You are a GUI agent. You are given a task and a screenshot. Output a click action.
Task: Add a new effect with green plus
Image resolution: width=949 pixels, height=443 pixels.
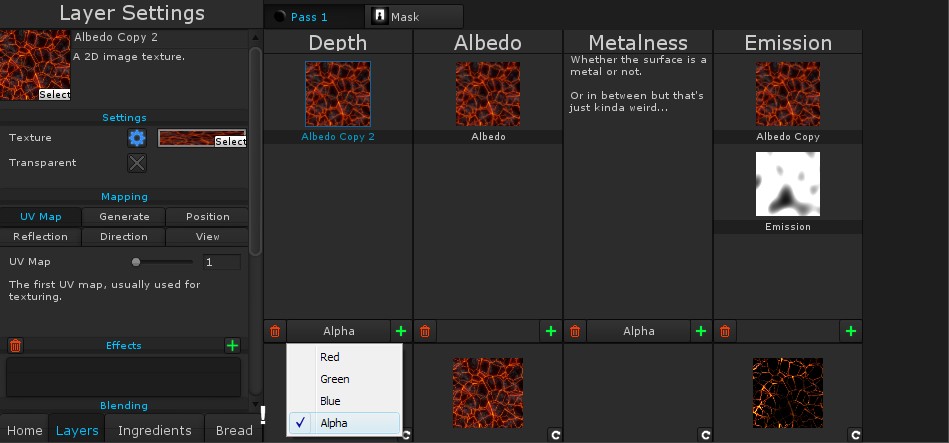233,346
